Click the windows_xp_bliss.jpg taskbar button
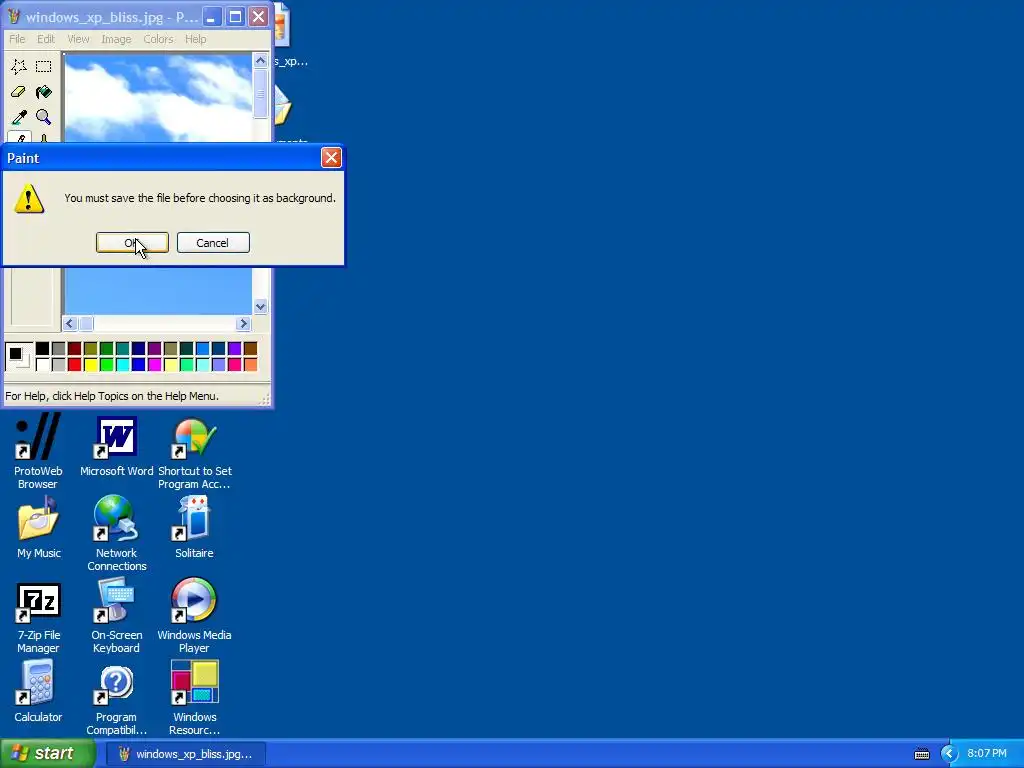 (x=185, y=754)
